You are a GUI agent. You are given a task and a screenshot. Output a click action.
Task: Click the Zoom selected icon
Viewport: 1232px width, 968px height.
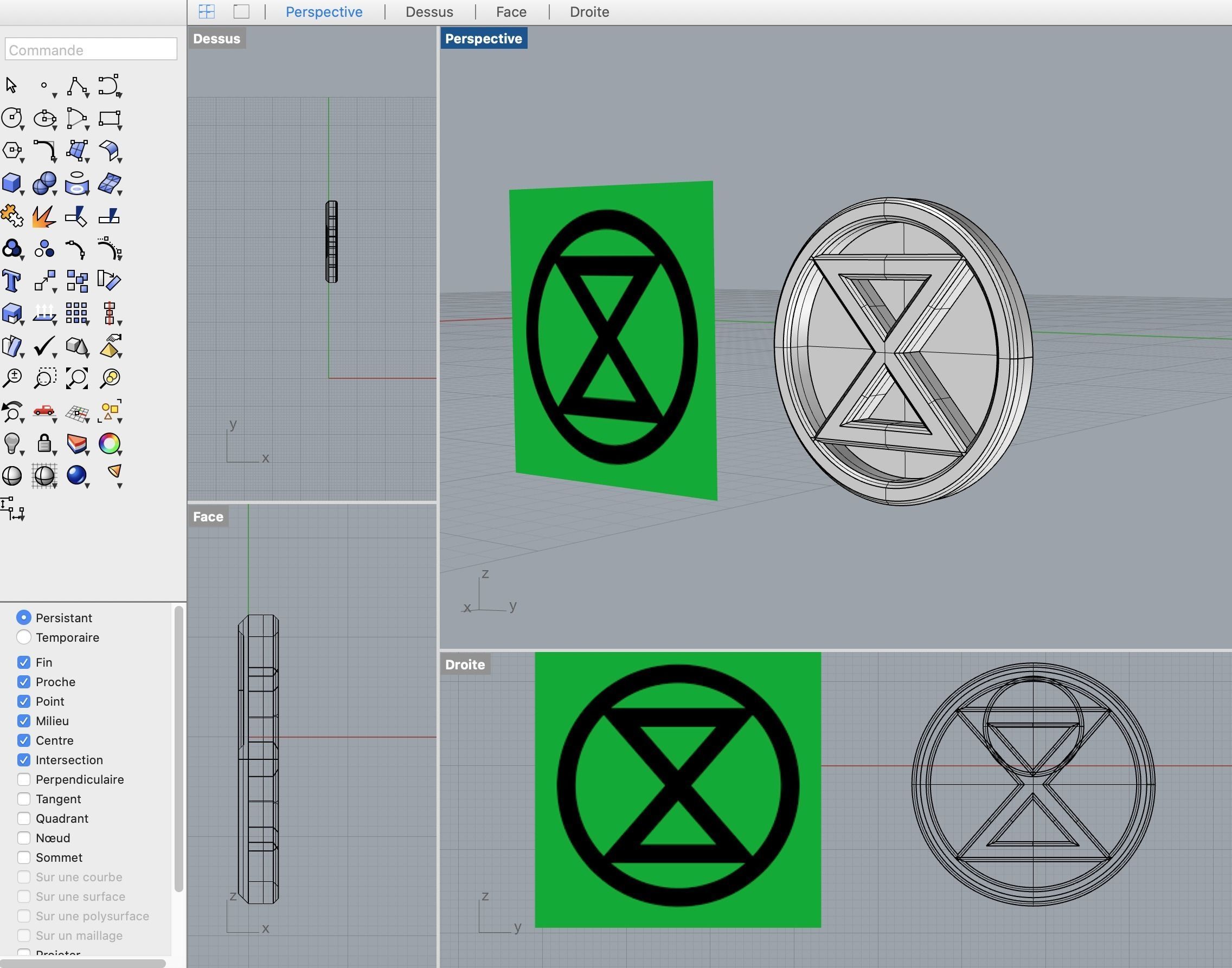[x=110, y=378]
